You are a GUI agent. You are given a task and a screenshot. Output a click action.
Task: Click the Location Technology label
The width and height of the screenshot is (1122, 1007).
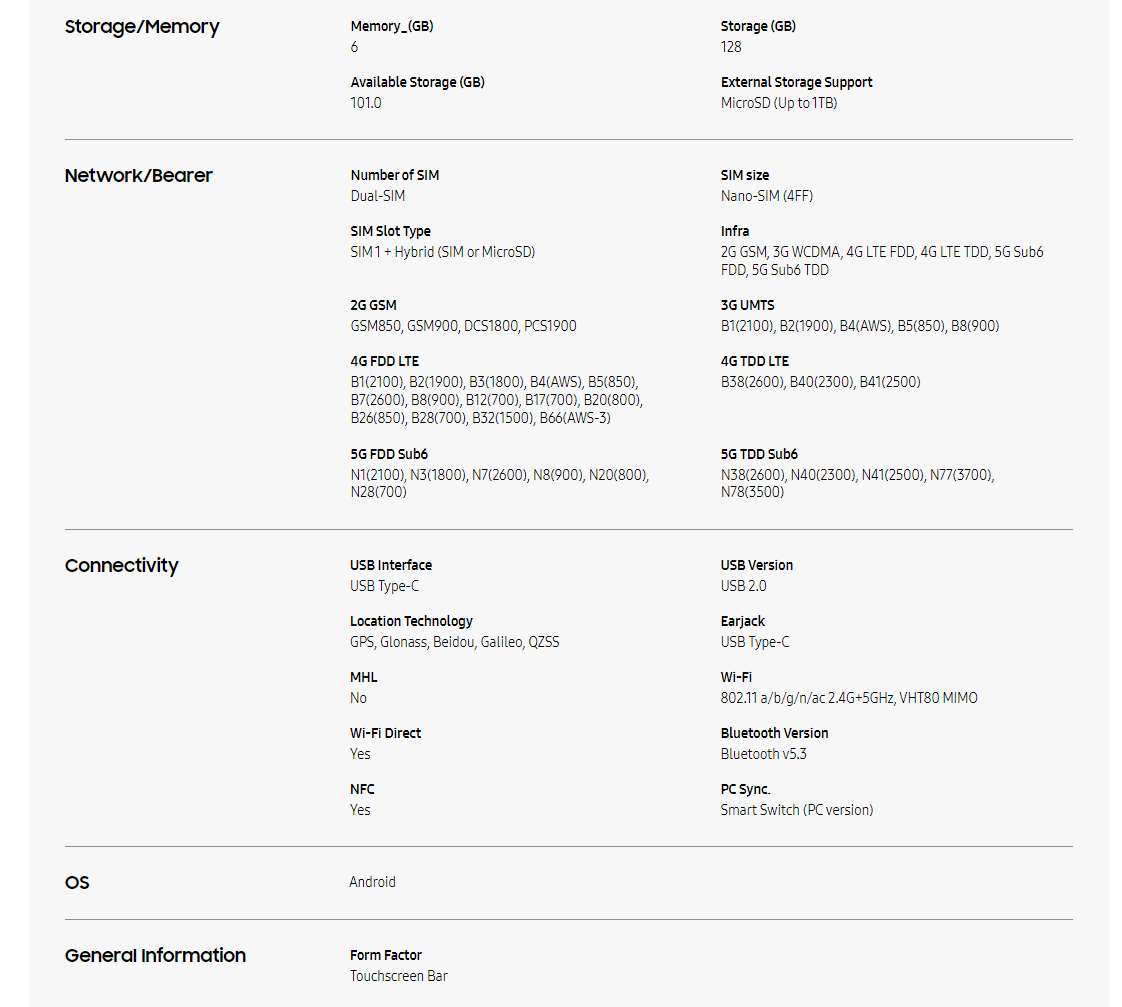[411, 621]
